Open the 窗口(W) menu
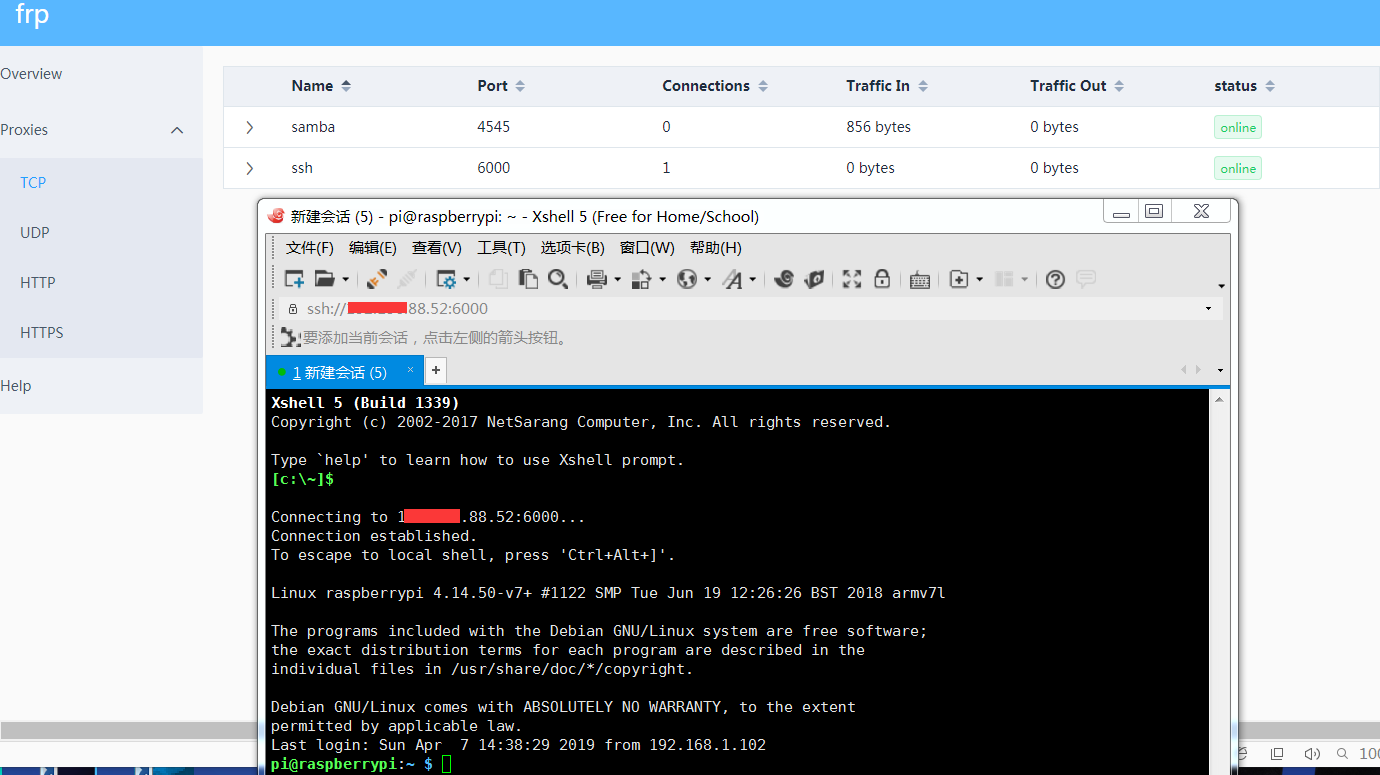 648,247
